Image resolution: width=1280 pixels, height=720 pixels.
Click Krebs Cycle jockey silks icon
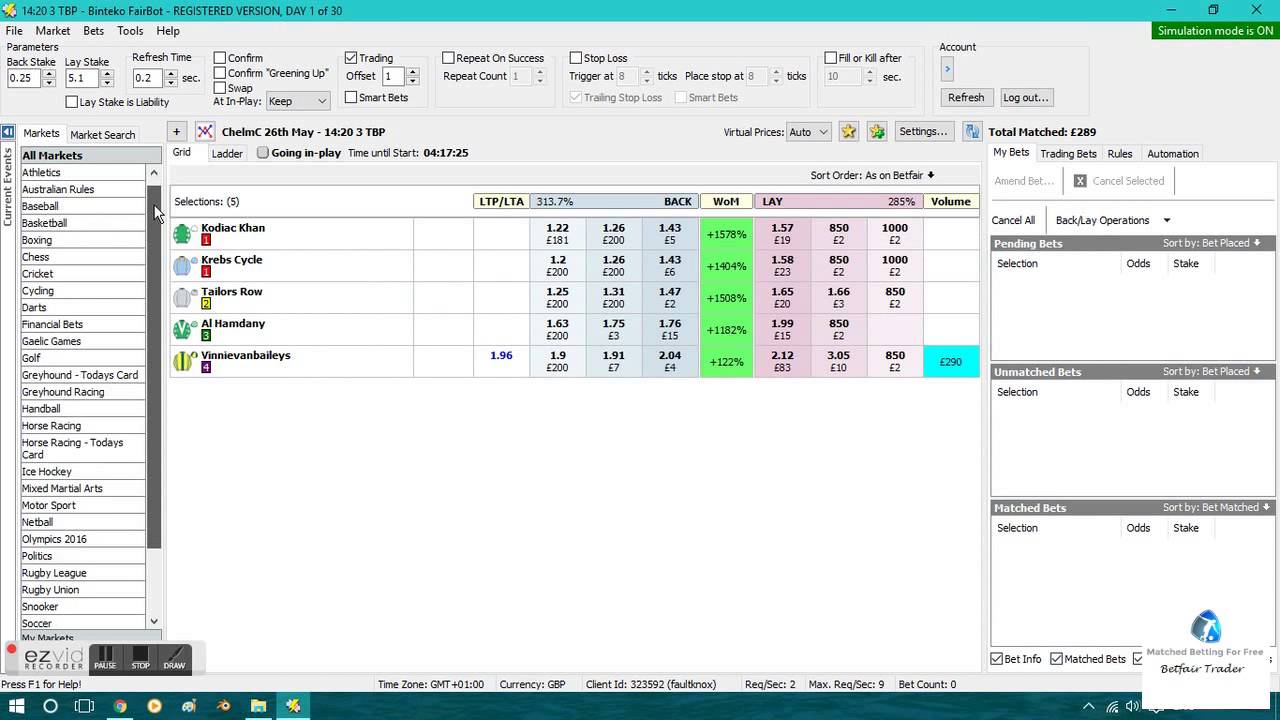(x=182, y=266)
